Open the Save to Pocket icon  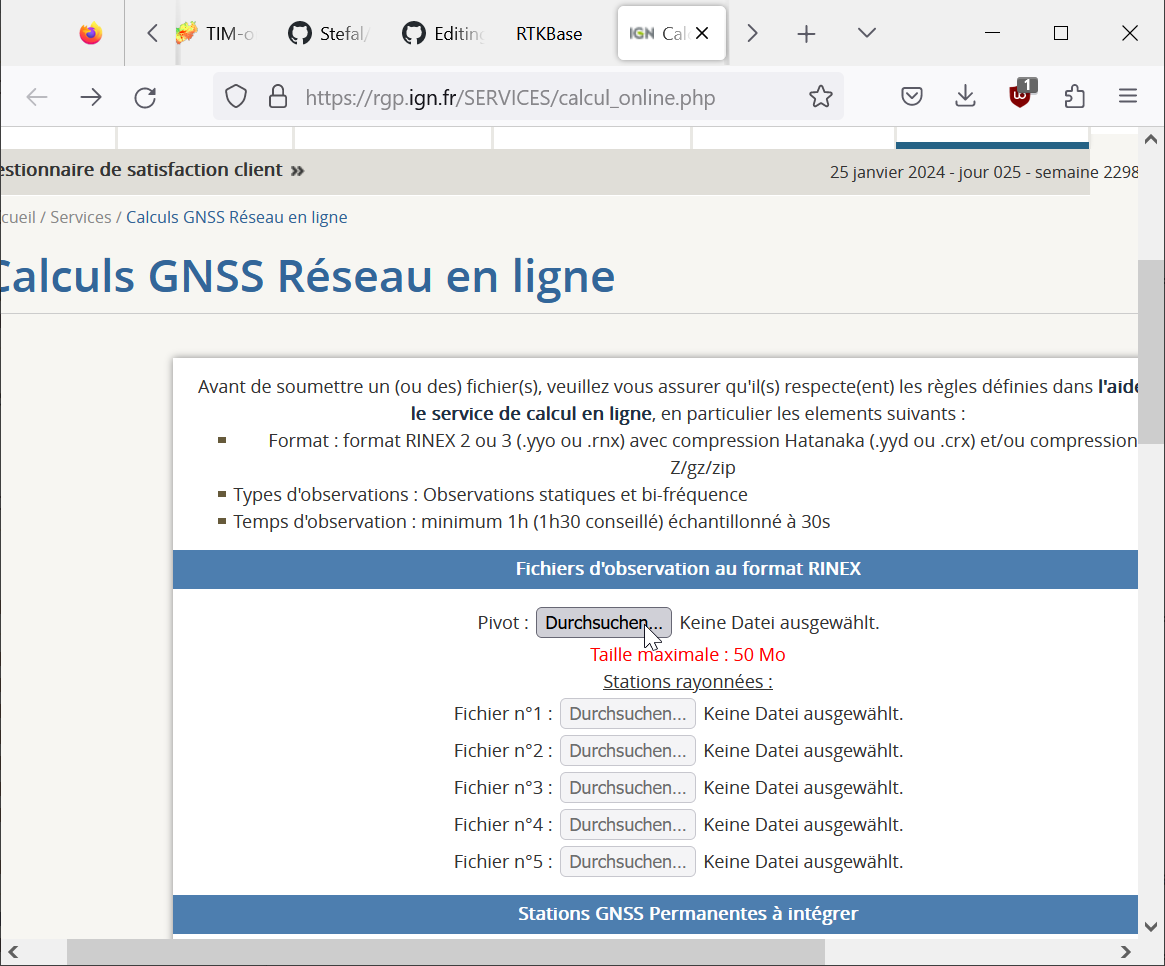click(x=911, y=97)
